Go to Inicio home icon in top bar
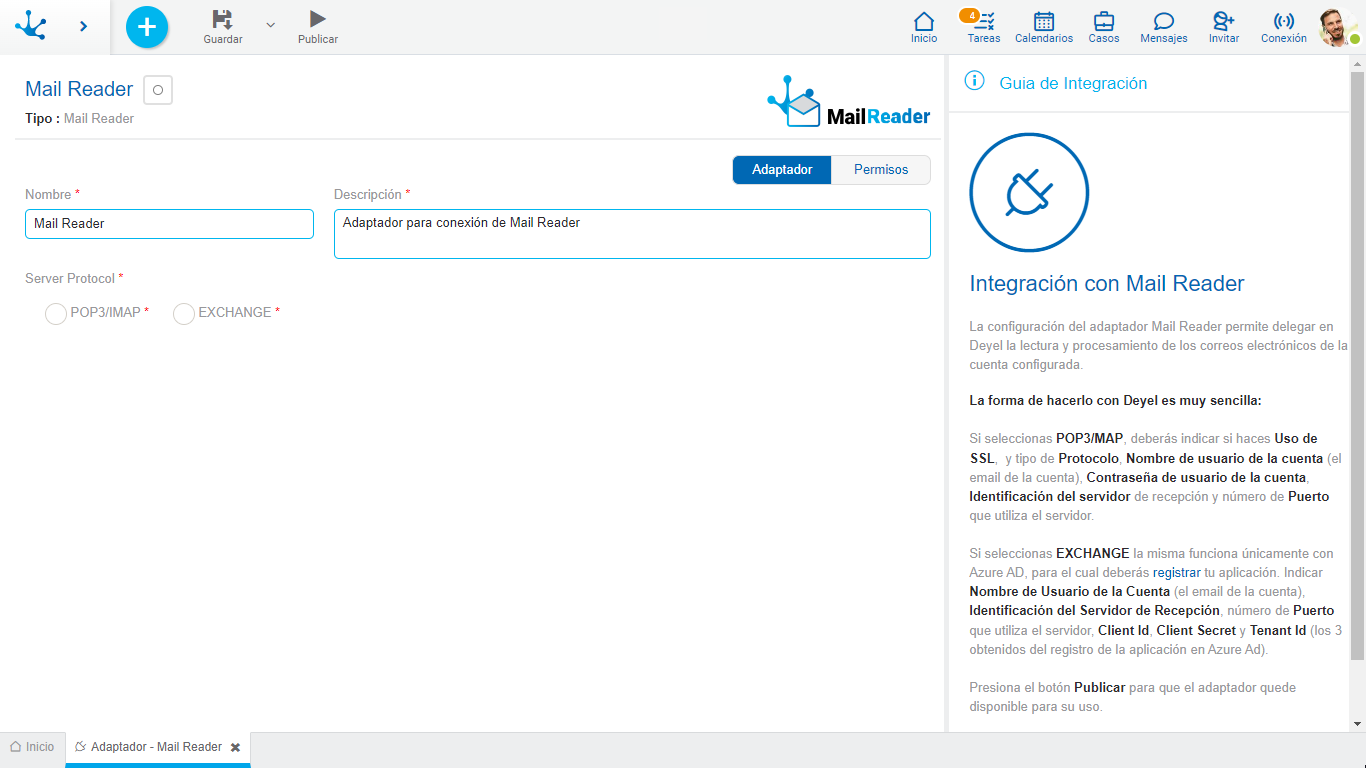 tap(924, 27)
